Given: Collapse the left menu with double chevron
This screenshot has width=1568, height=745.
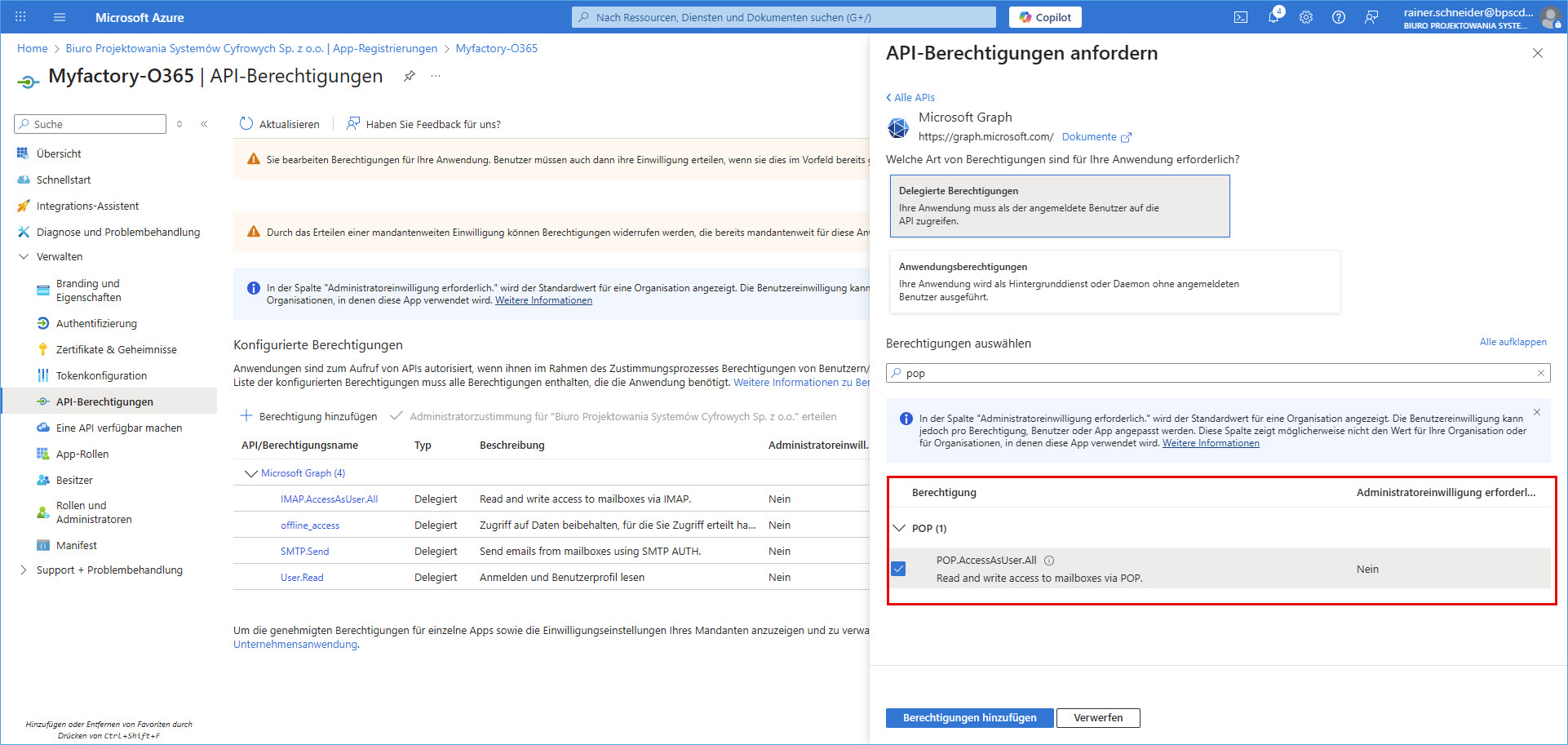Looking at the screenshot, I should [204, 124].
